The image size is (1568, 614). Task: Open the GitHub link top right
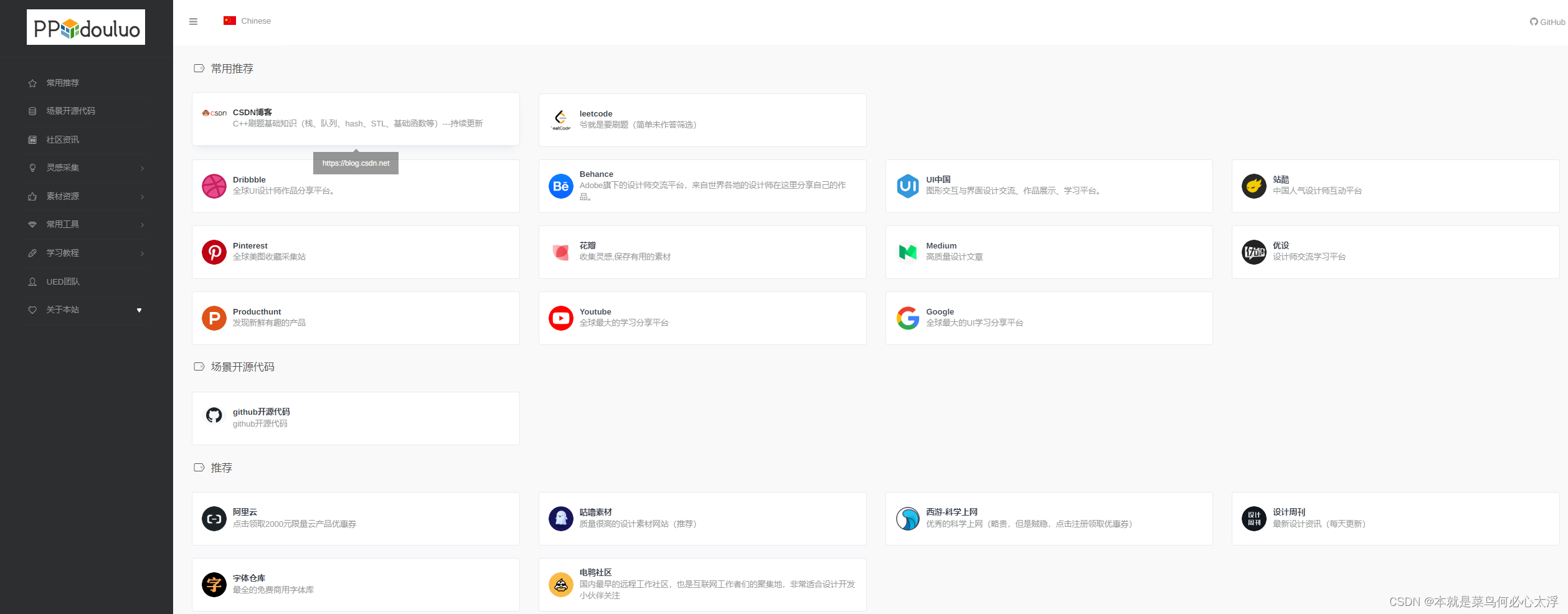(1547, 21)
